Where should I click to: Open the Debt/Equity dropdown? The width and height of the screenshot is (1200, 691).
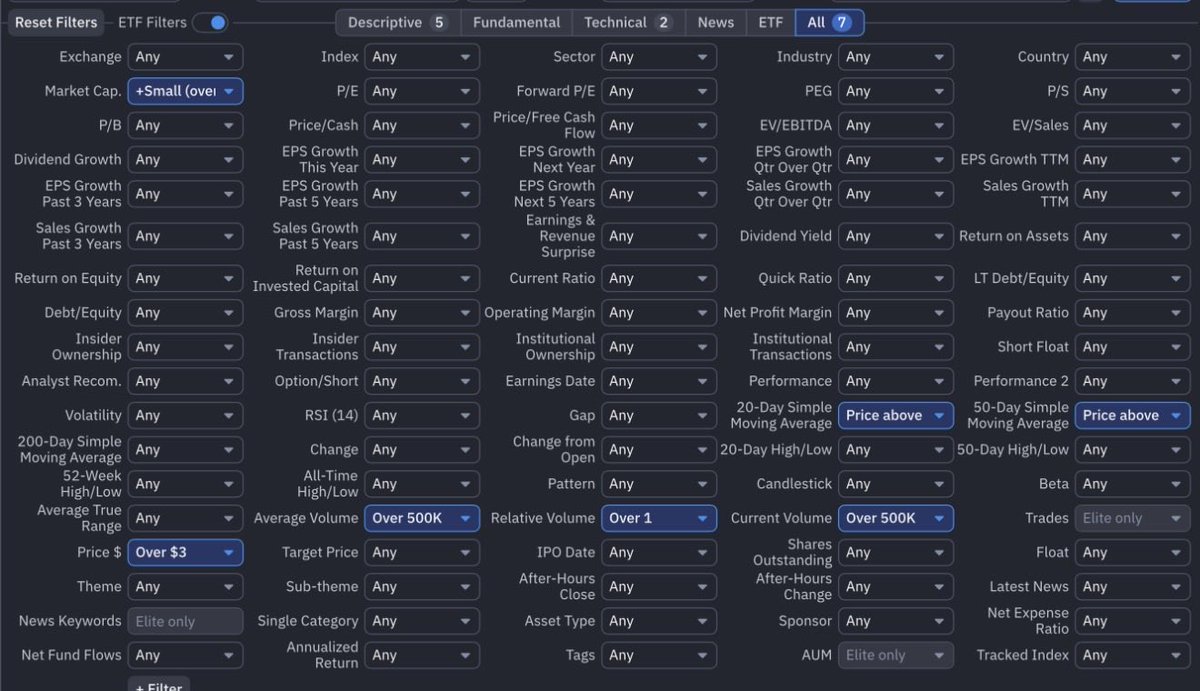coord(185,313)
